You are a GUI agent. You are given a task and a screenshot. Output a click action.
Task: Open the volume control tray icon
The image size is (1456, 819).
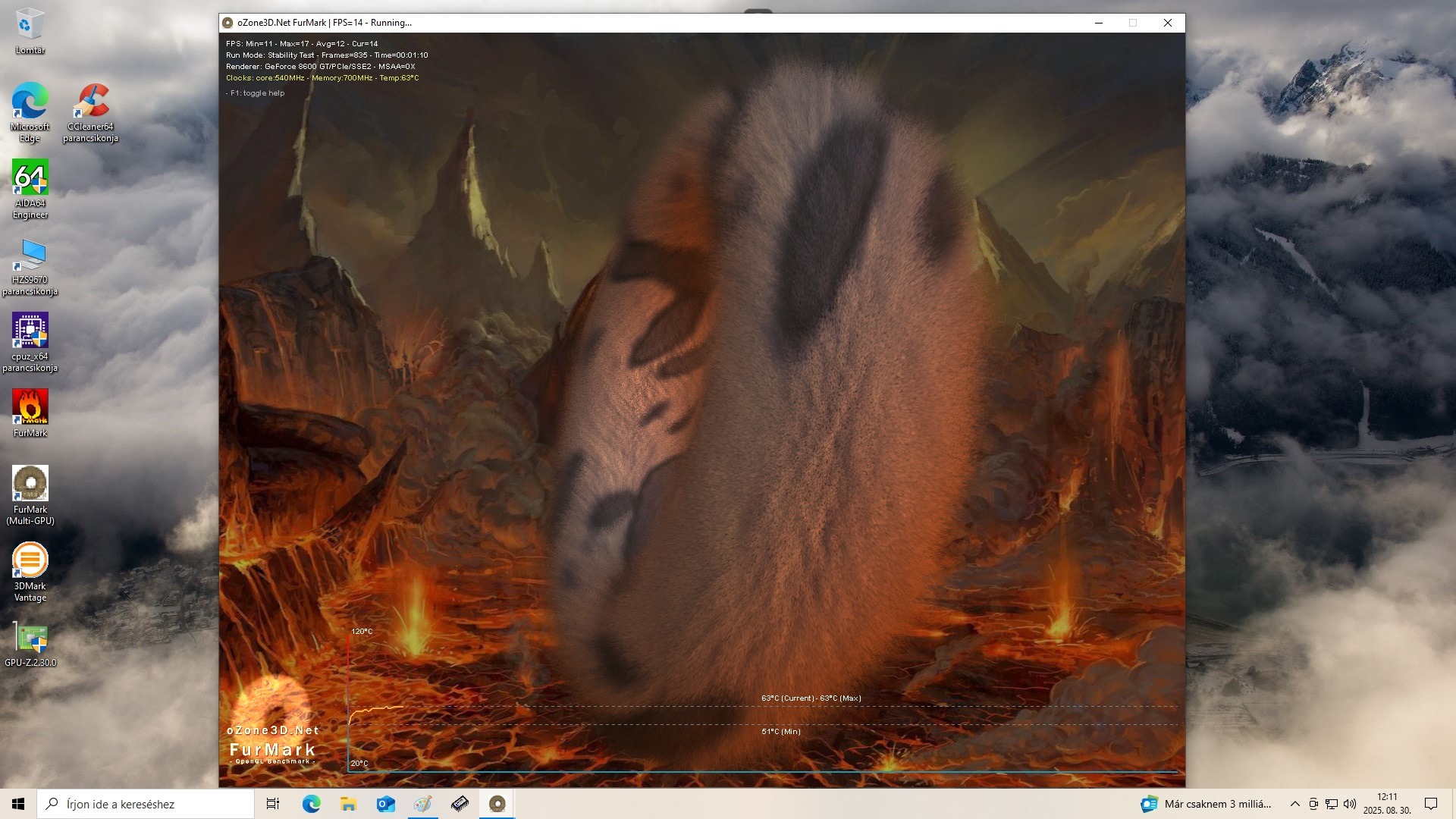coord(1350,804)
